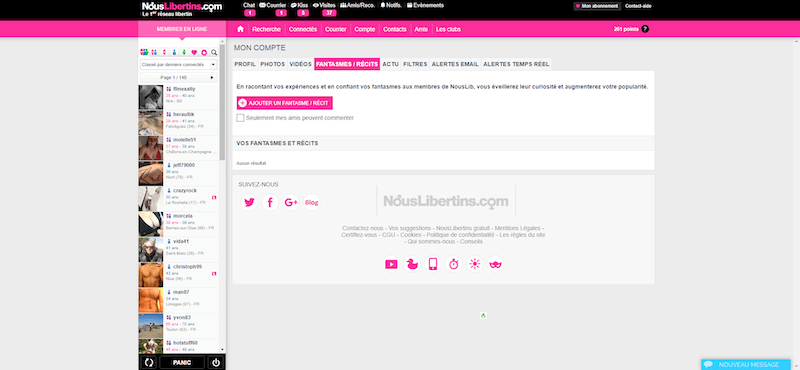Open Notifs. bell in top bar
The height and width of the screenshot is (370, 800).
[x=390, y=5]
